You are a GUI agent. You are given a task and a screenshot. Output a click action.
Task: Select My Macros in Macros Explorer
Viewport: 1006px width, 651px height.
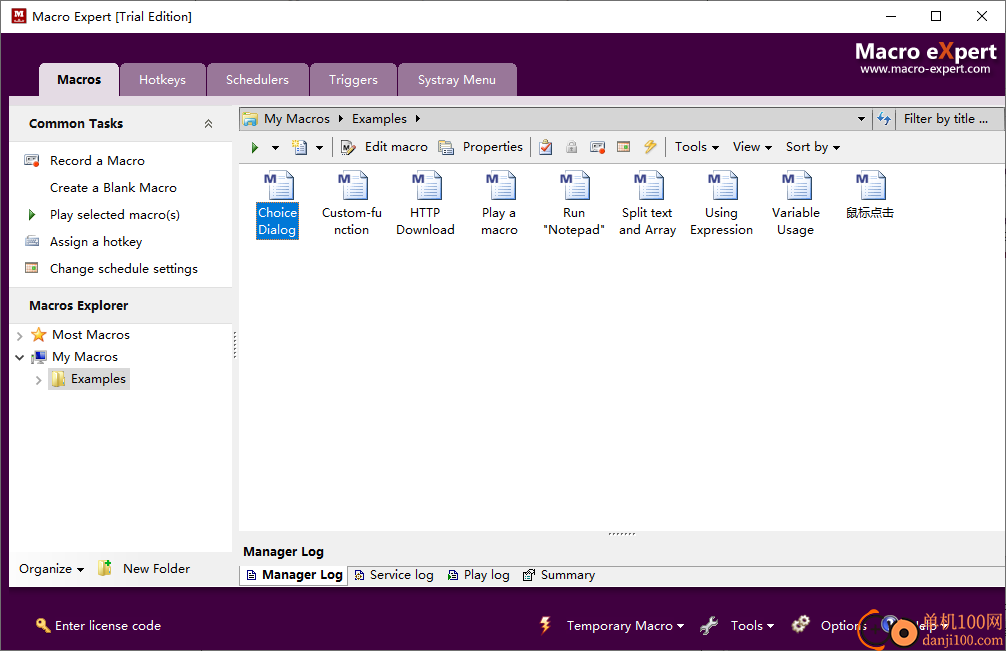click(85, 357)
